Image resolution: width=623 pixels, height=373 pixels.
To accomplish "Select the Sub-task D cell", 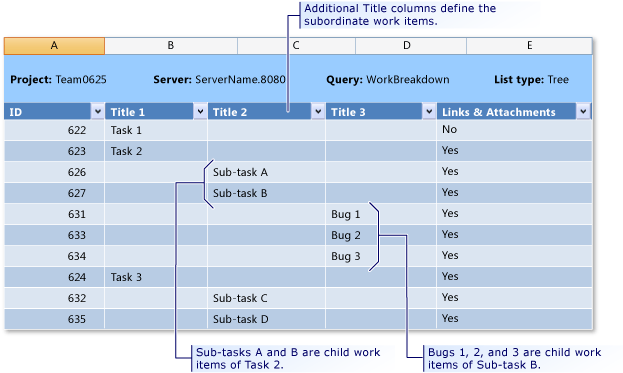I will 266,319.
